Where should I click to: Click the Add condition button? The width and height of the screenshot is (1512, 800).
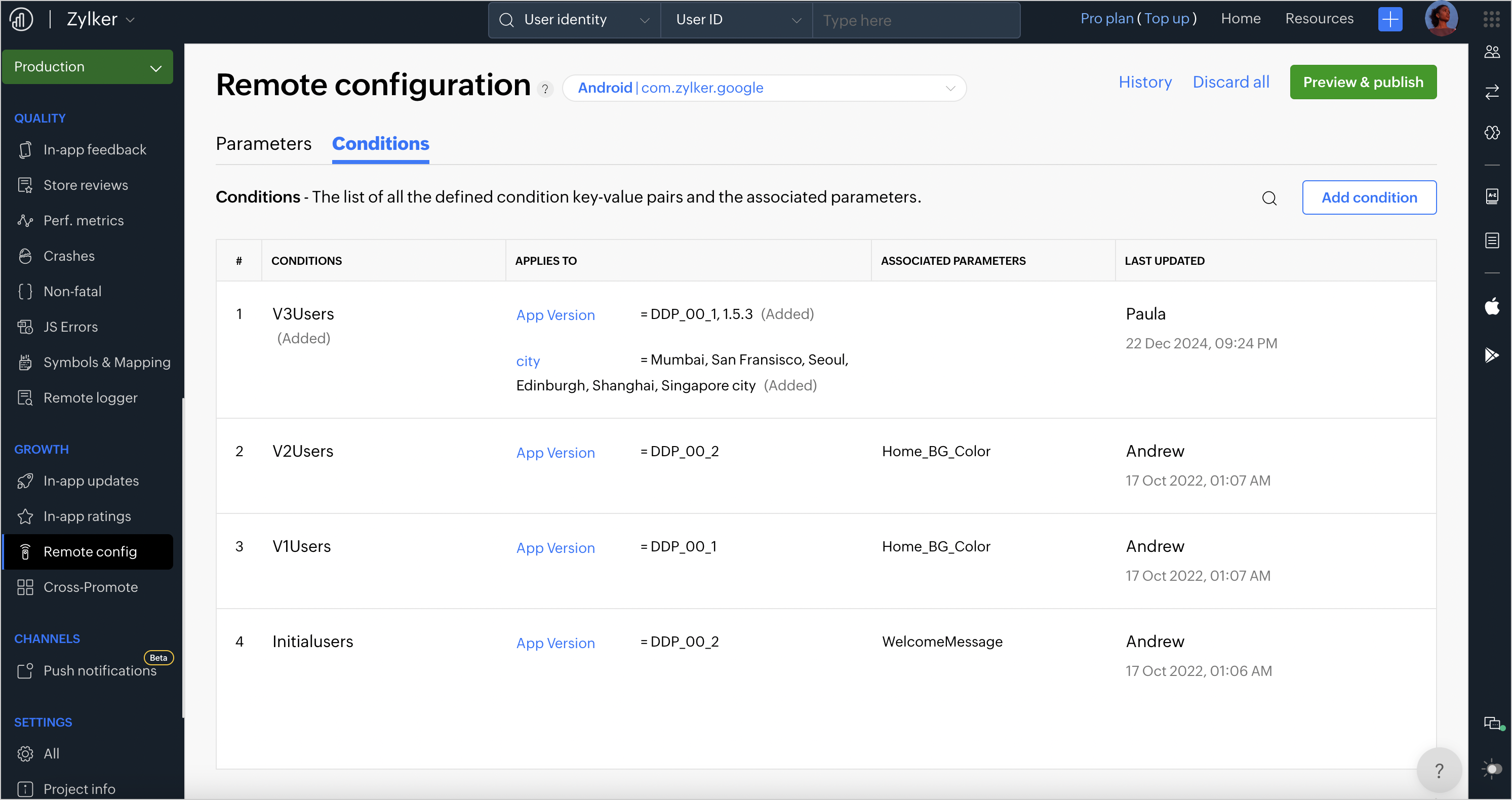(1369, 198)
